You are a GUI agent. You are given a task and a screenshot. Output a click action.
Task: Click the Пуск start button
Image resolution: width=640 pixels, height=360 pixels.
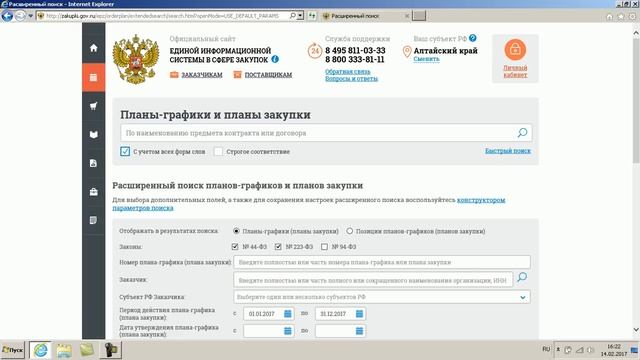[x=13, y=350]
